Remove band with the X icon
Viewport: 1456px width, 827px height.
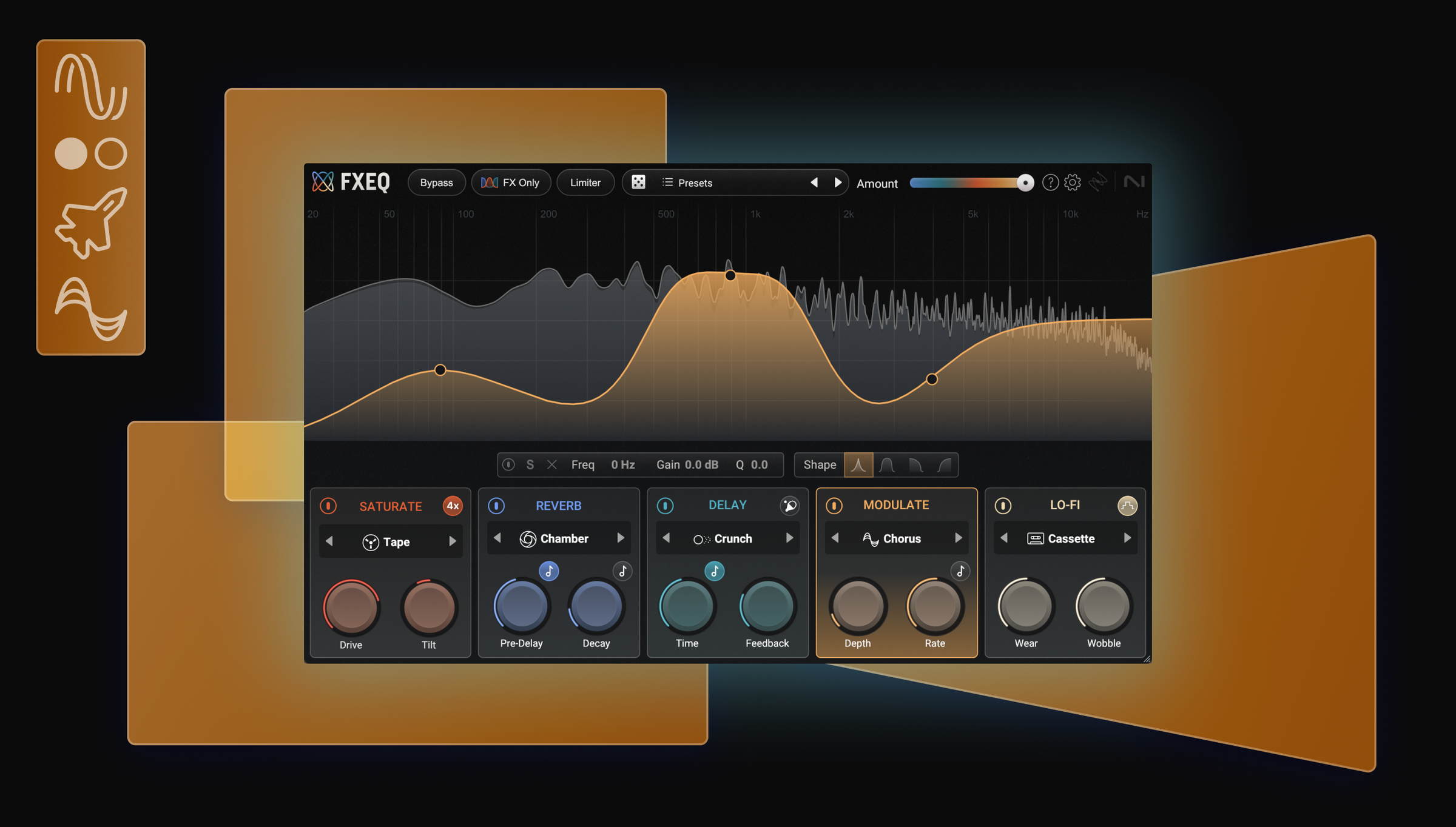551,464
